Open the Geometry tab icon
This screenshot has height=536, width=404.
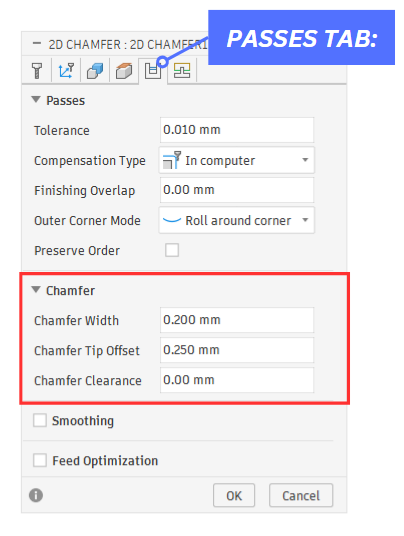click(66, 71)
